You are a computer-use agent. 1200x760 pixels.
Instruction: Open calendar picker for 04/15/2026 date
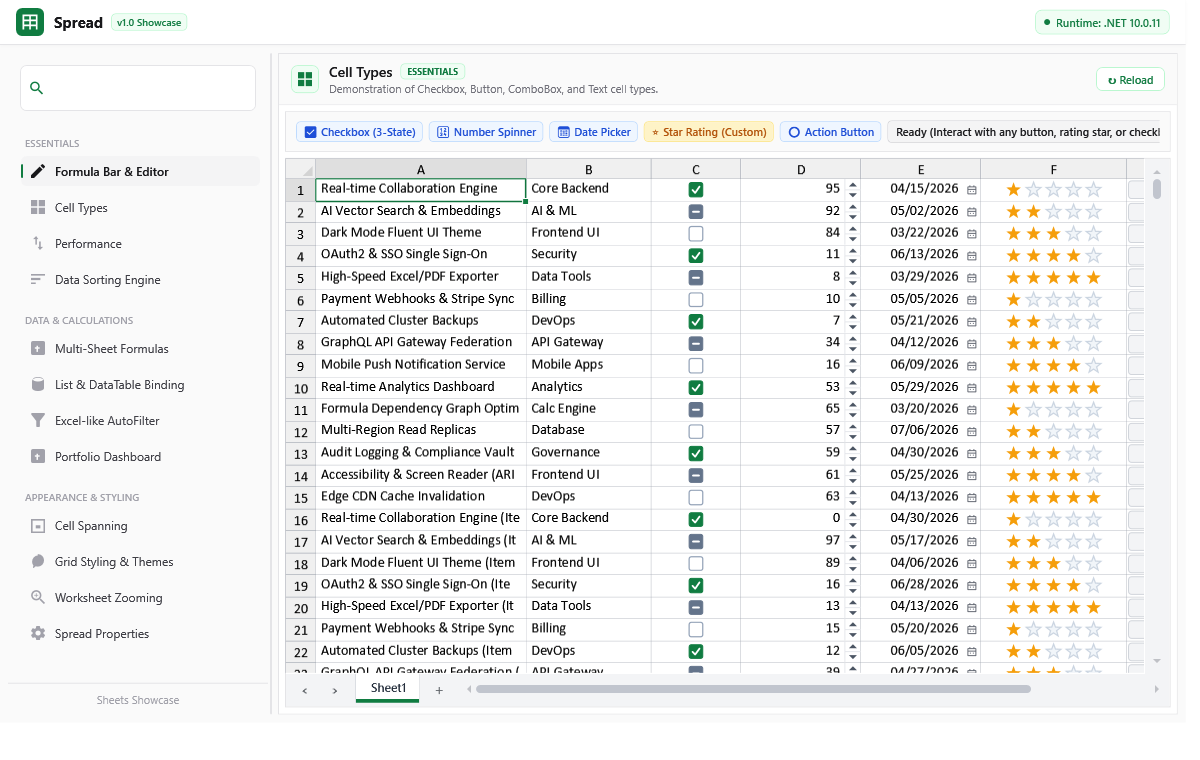[x=972, y=189]
